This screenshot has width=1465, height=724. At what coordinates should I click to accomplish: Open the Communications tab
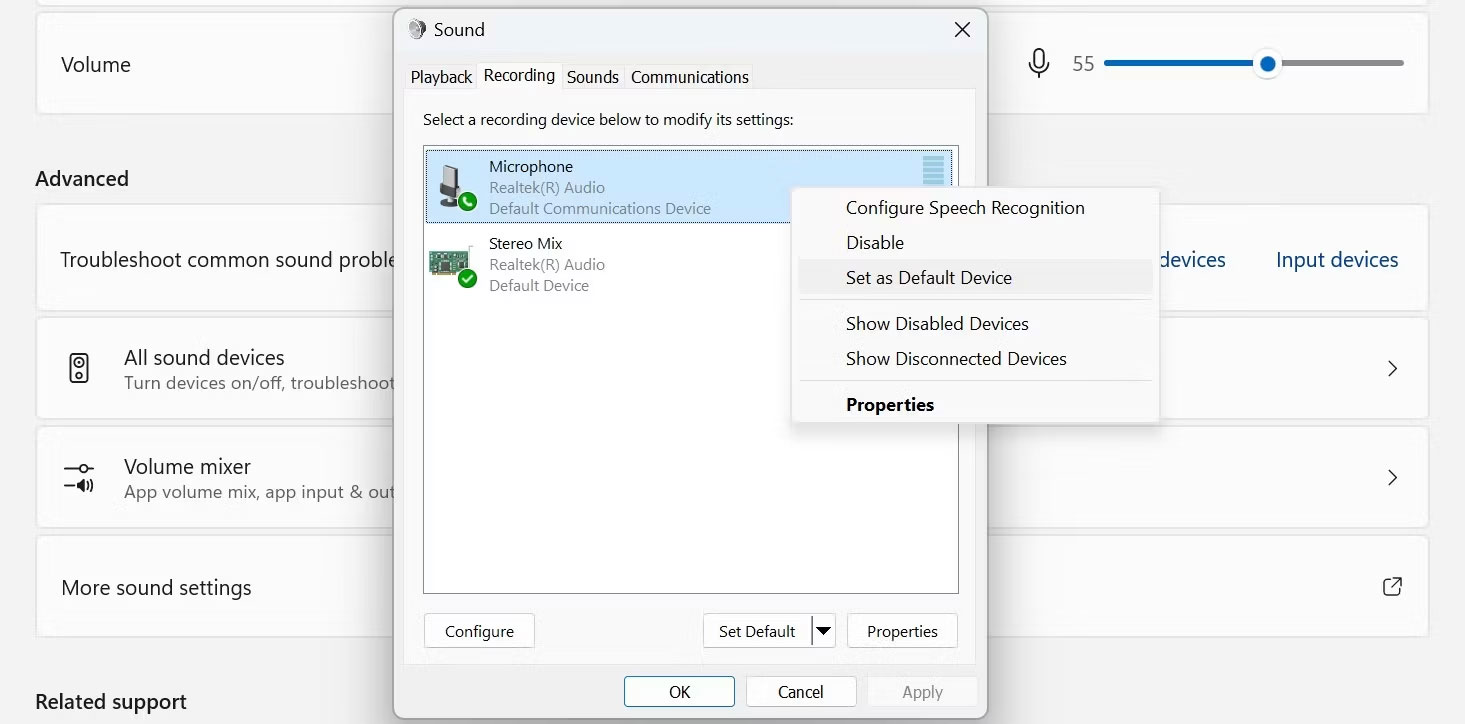(x=690, y=77)
